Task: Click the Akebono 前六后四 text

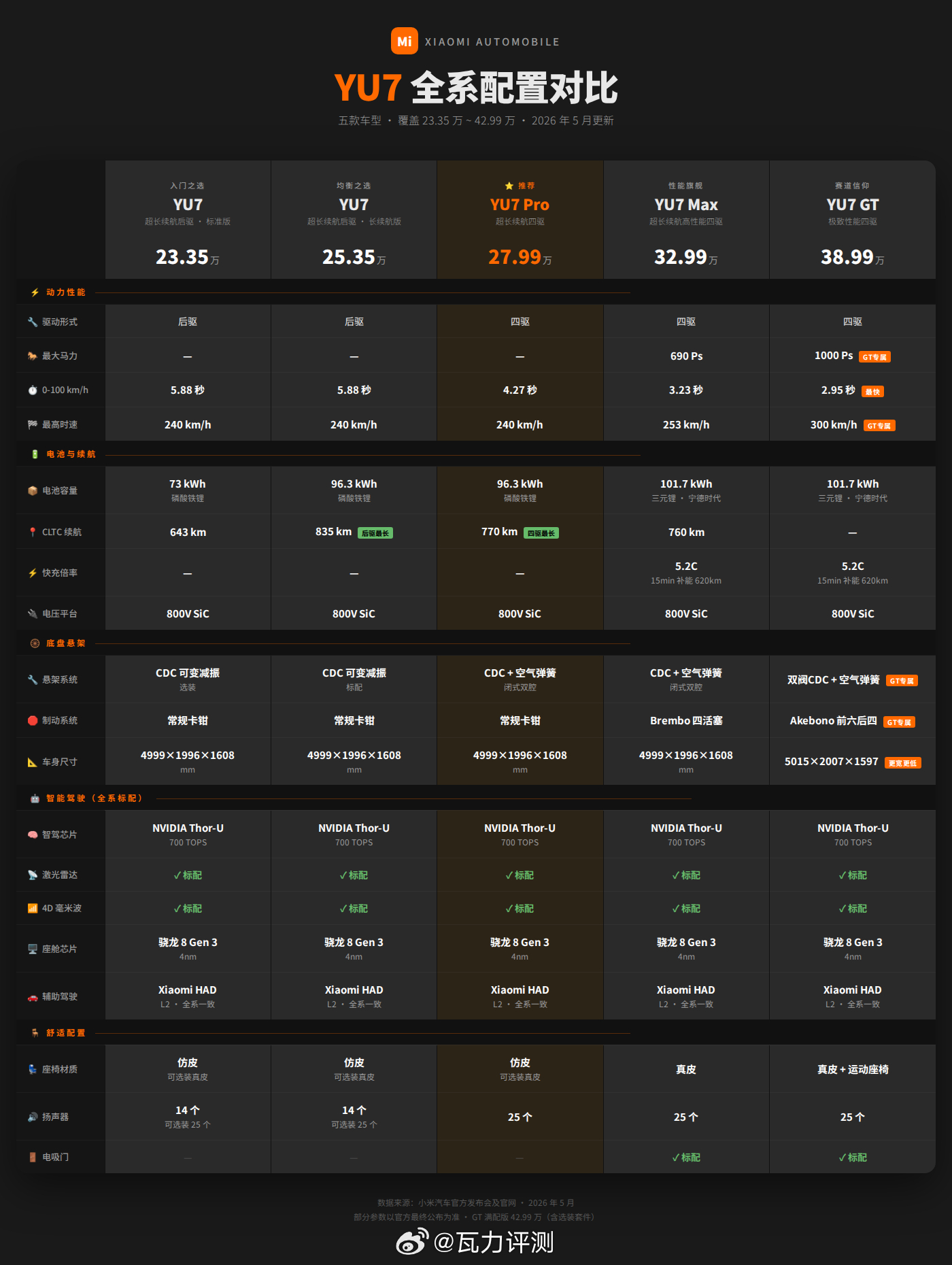Action: (x=833, y=720)
